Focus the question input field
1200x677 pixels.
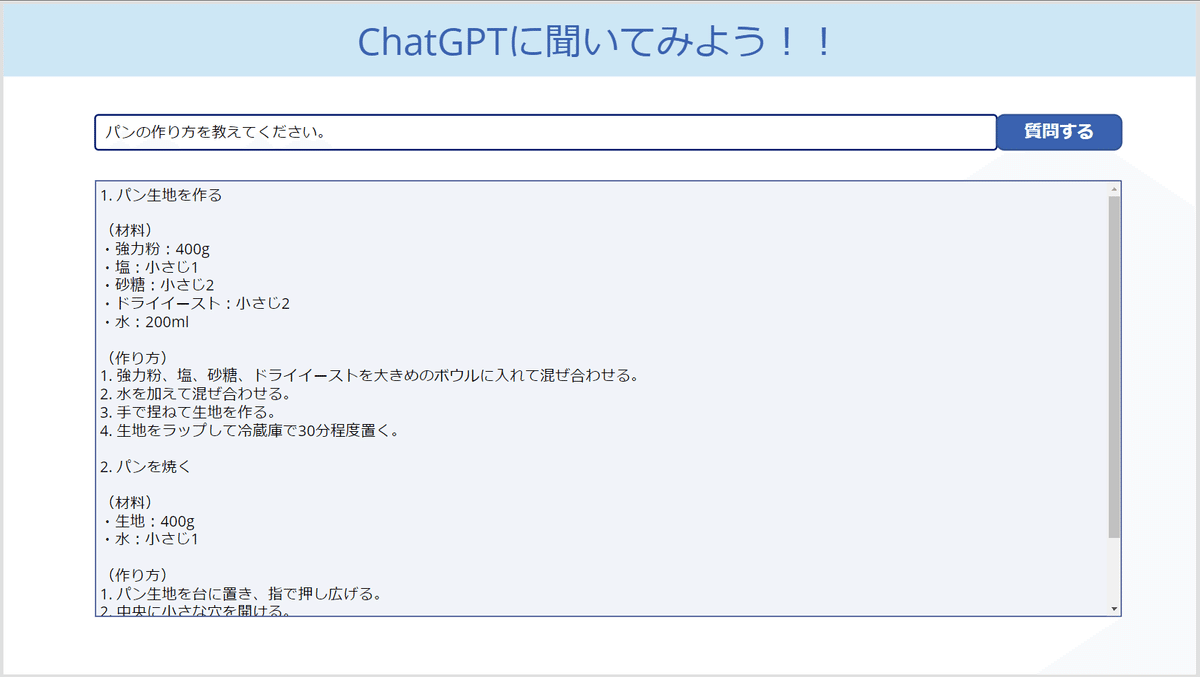tap(546, 132)
